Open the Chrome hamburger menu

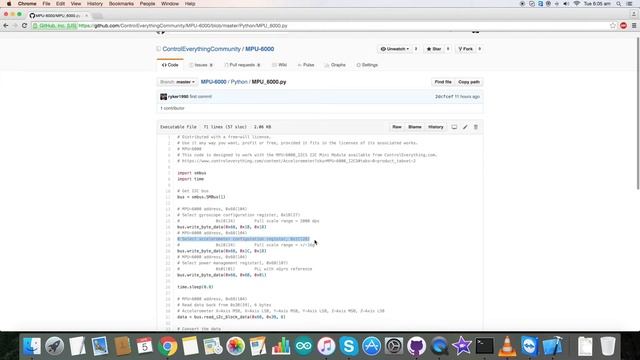[634, 25]
